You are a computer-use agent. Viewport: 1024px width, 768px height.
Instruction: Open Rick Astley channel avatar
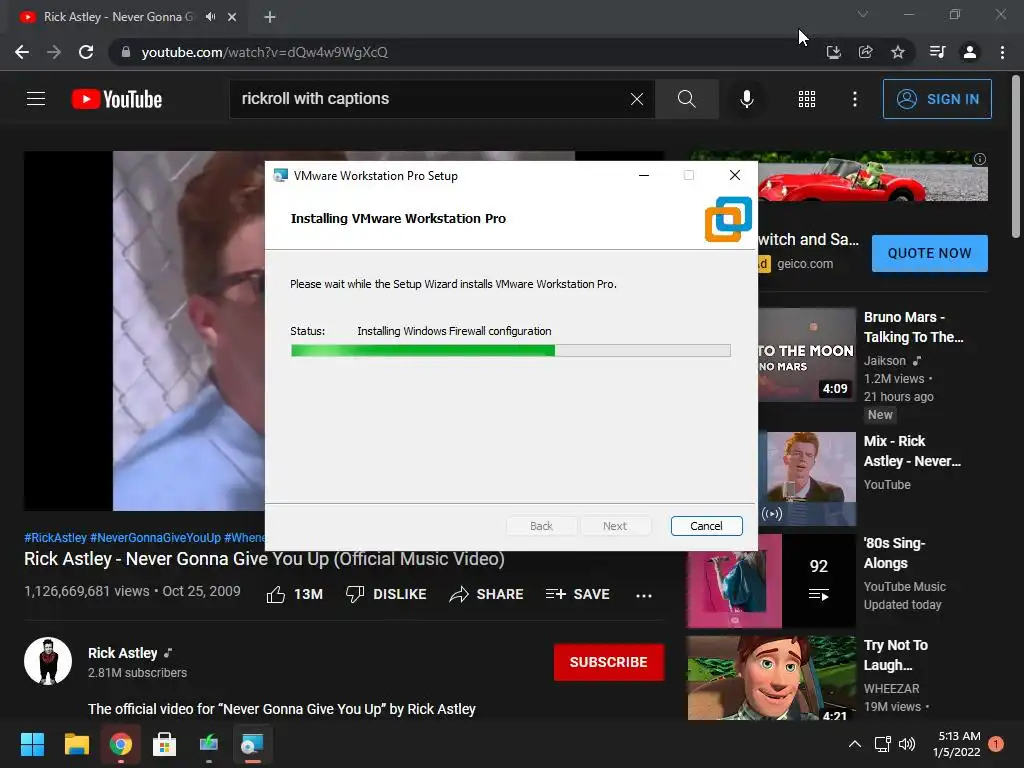48,661
